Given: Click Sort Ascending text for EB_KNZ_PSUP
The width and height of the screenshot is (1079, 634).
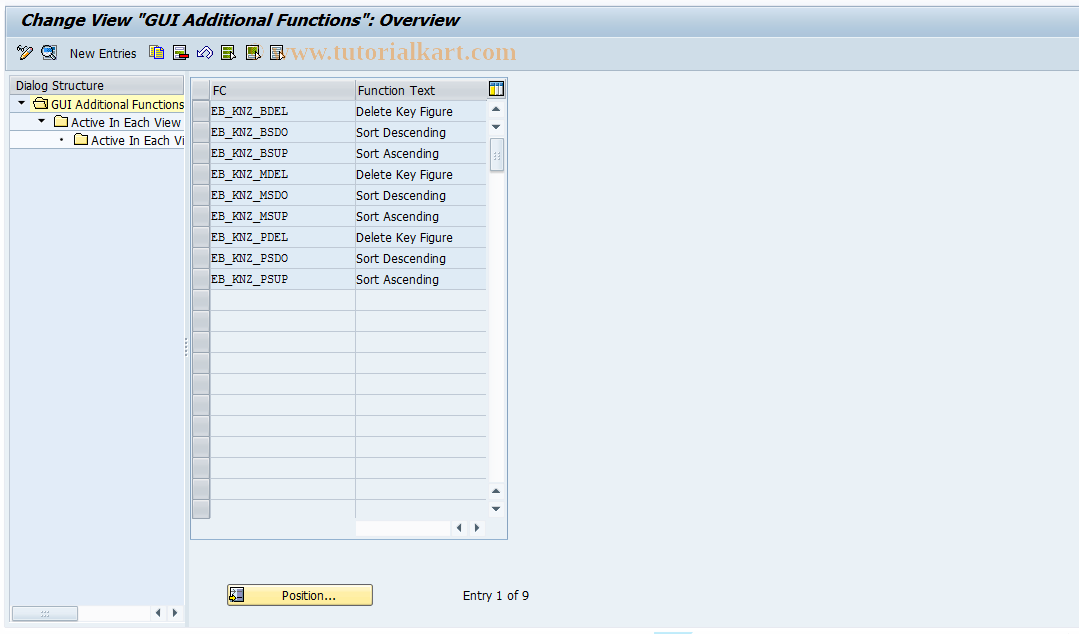Looking at the screenshot, I should [x=397, y=279].
